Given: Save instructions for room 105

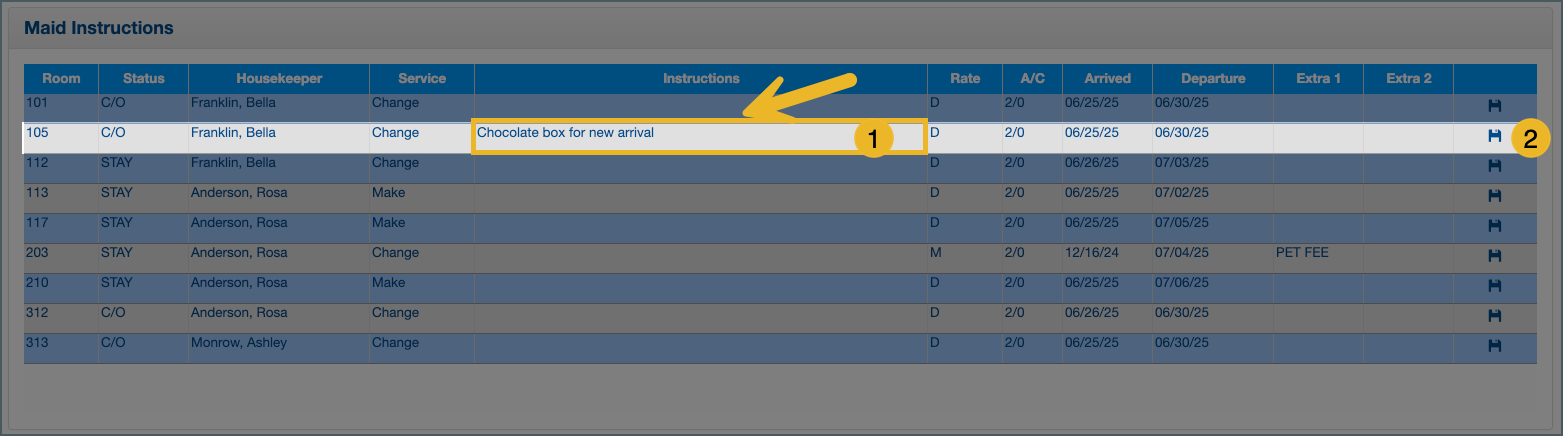Looking at the screenshot, I should click(x=1495, y=136).
